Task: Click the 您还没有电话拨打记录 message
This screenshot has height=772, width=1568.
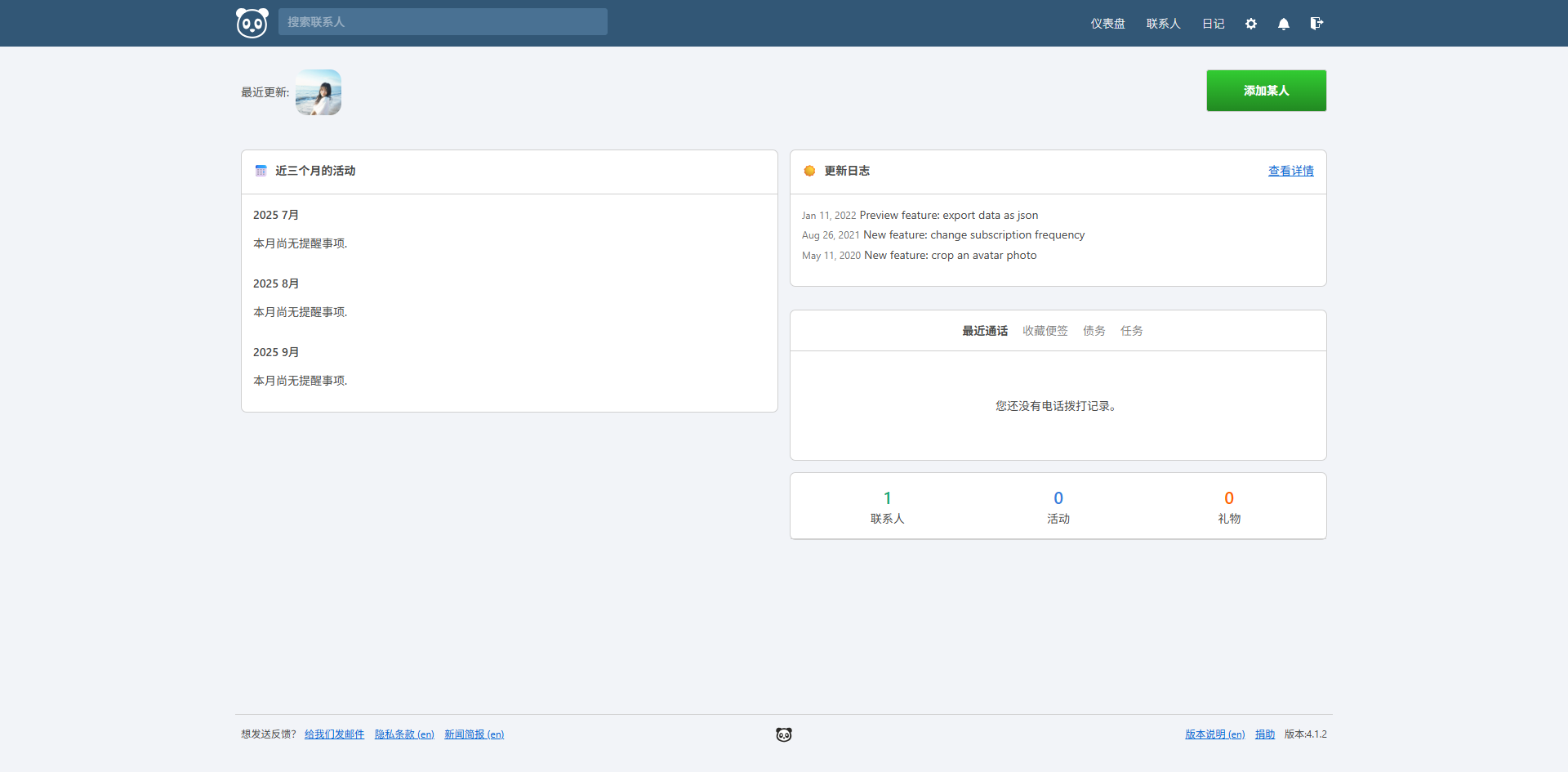Action: tap(1057, 406)
